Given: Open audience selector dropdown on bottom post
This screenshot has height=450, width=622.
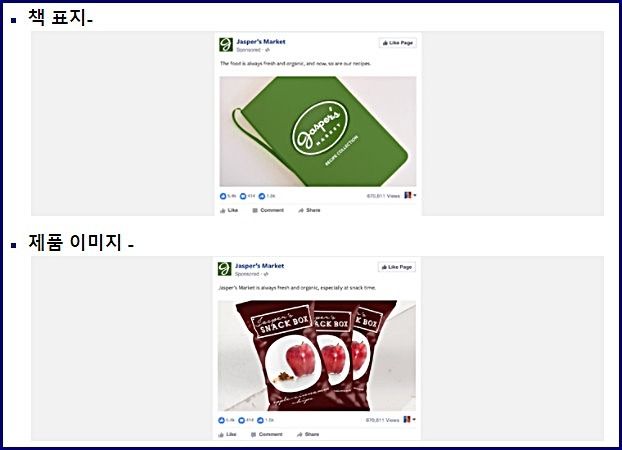Looking at the screenshot, I should tap(409, 419).
